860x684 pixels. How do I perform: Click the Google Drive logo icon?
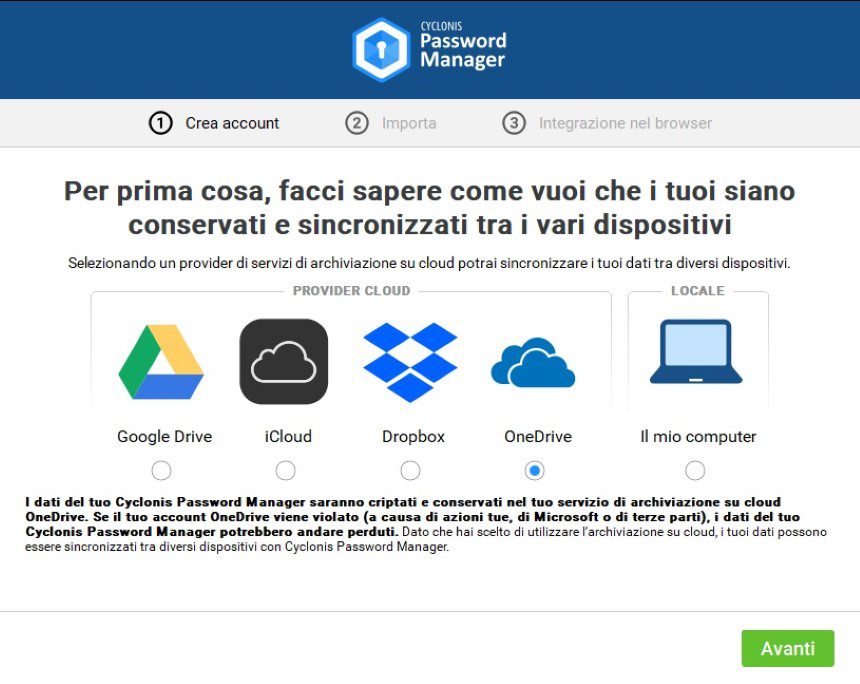click(x=161, y=361)
